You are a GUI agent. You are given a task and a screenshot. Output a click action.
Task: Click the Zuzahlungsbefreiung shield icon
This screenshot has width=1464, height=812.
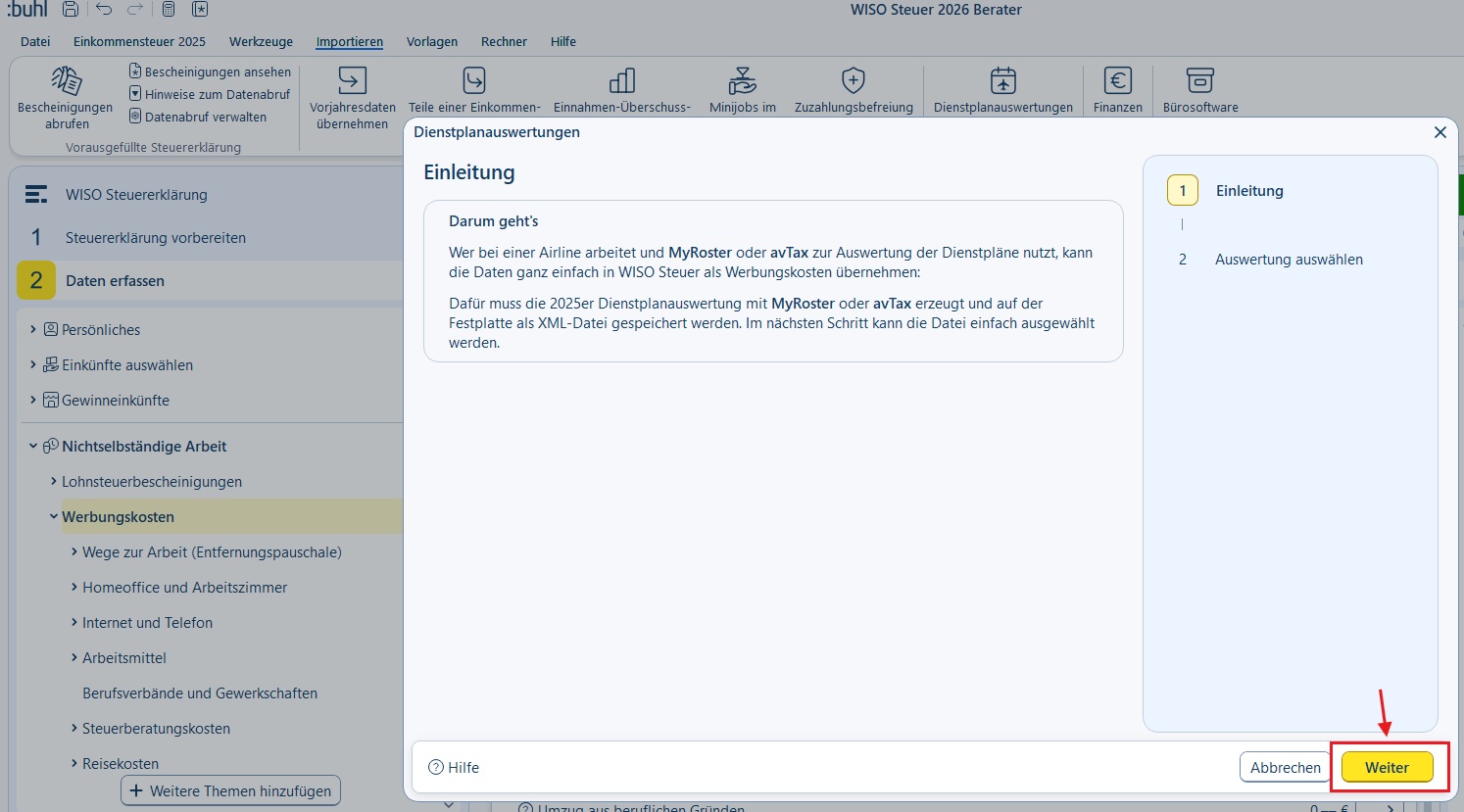point(854,80)
